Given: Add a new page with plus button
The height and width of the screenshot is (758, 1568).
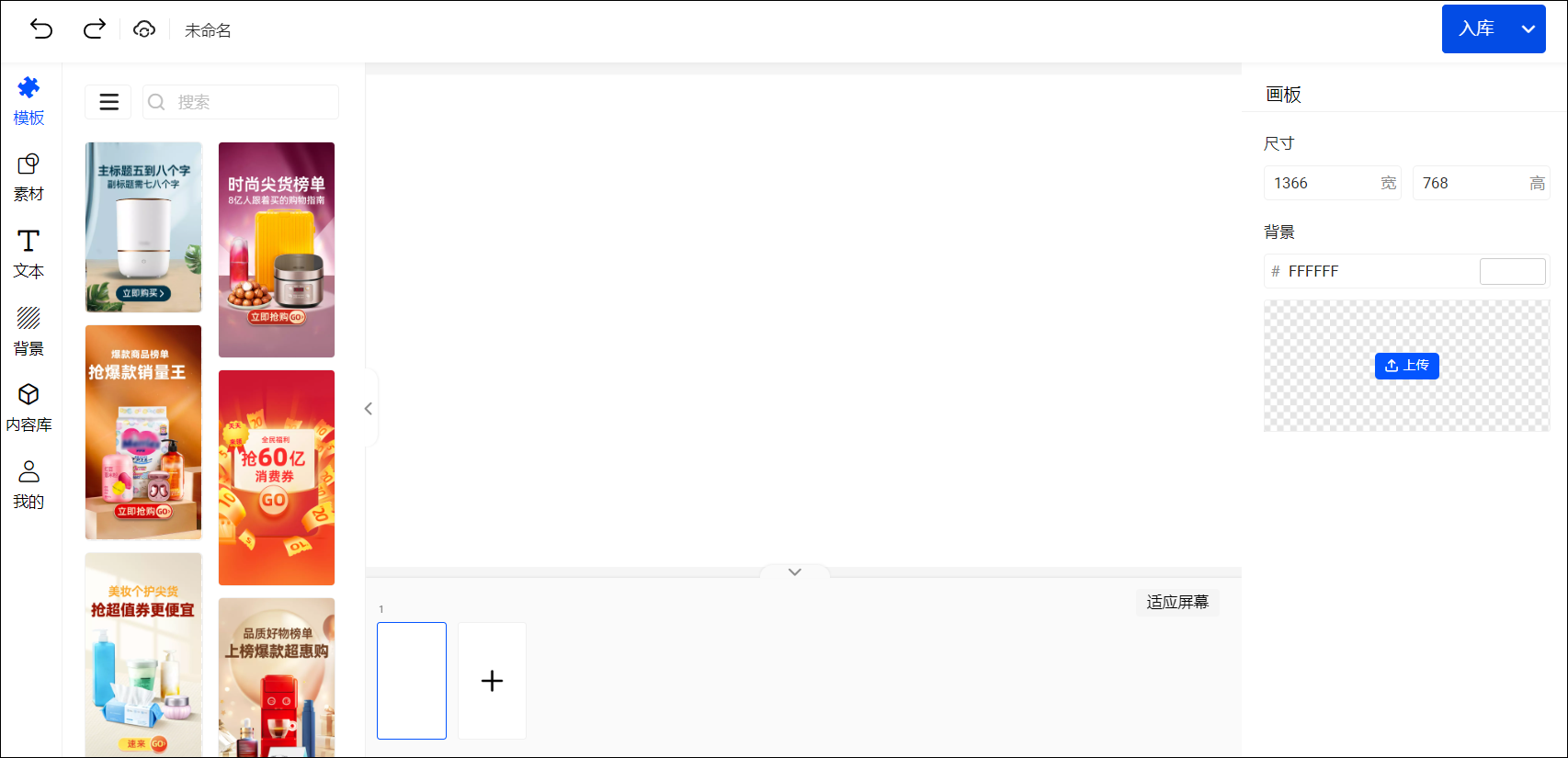Looking at the screenshot, I should click(x=492, y=681).
